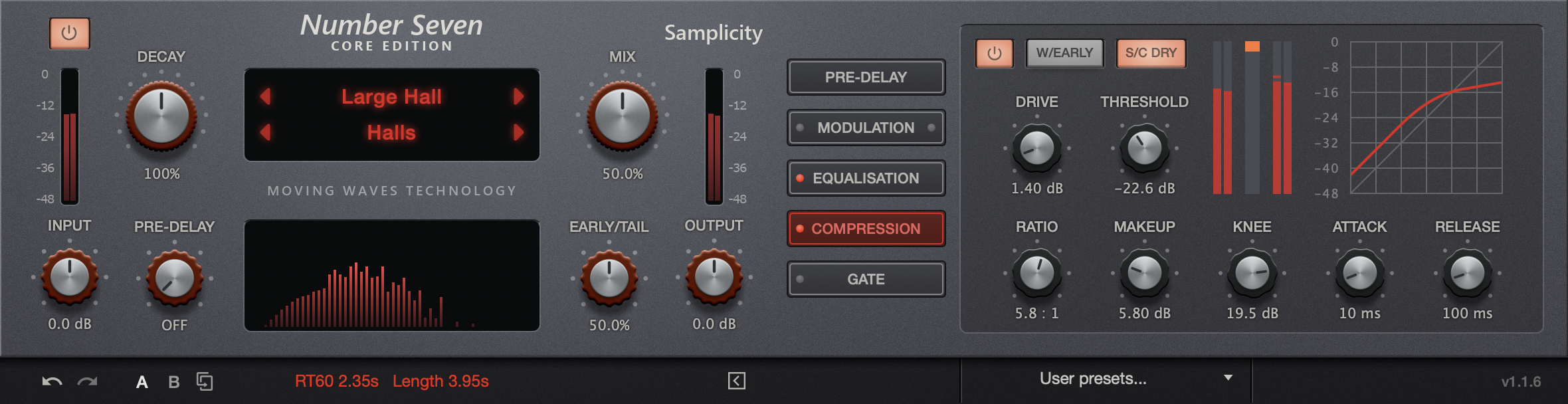The image size is (1568, 404).
Task: Open the EQUALISATION section tab
Action: point(866,178)
